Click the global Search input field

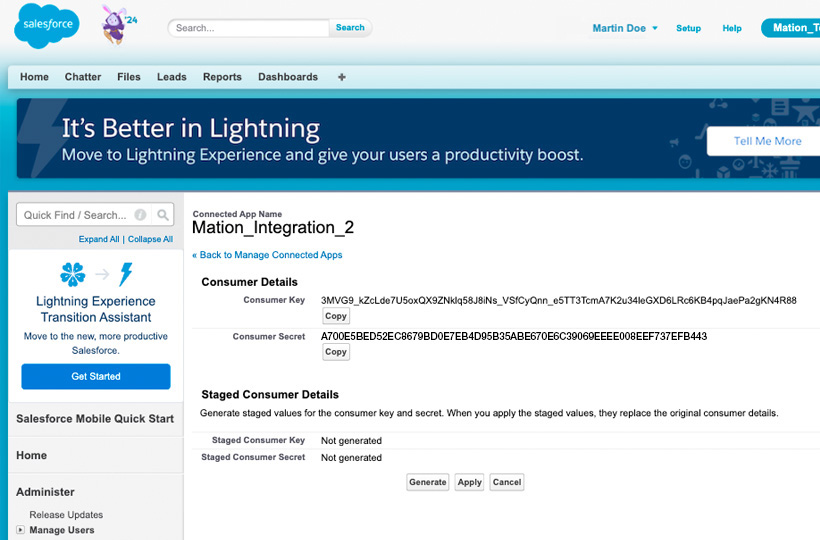248,28
